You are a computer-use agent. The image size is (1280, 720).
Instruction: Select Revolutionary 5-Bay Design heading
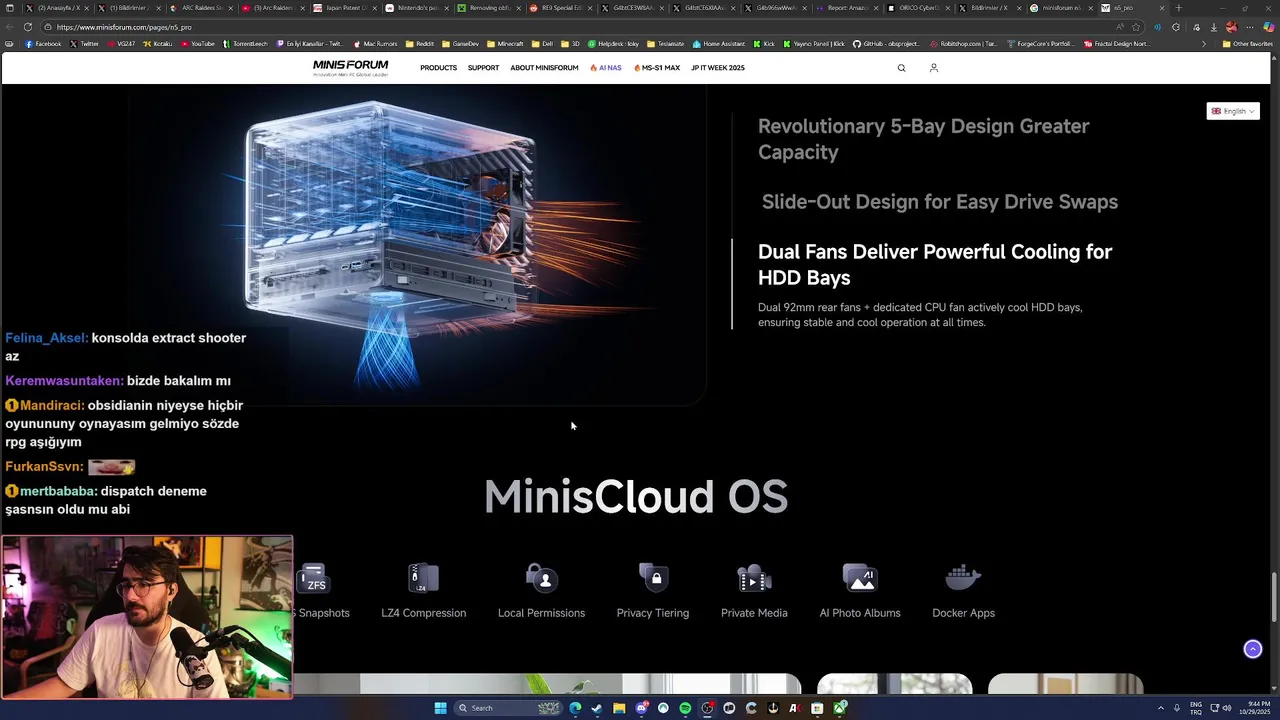click(923, 139)
